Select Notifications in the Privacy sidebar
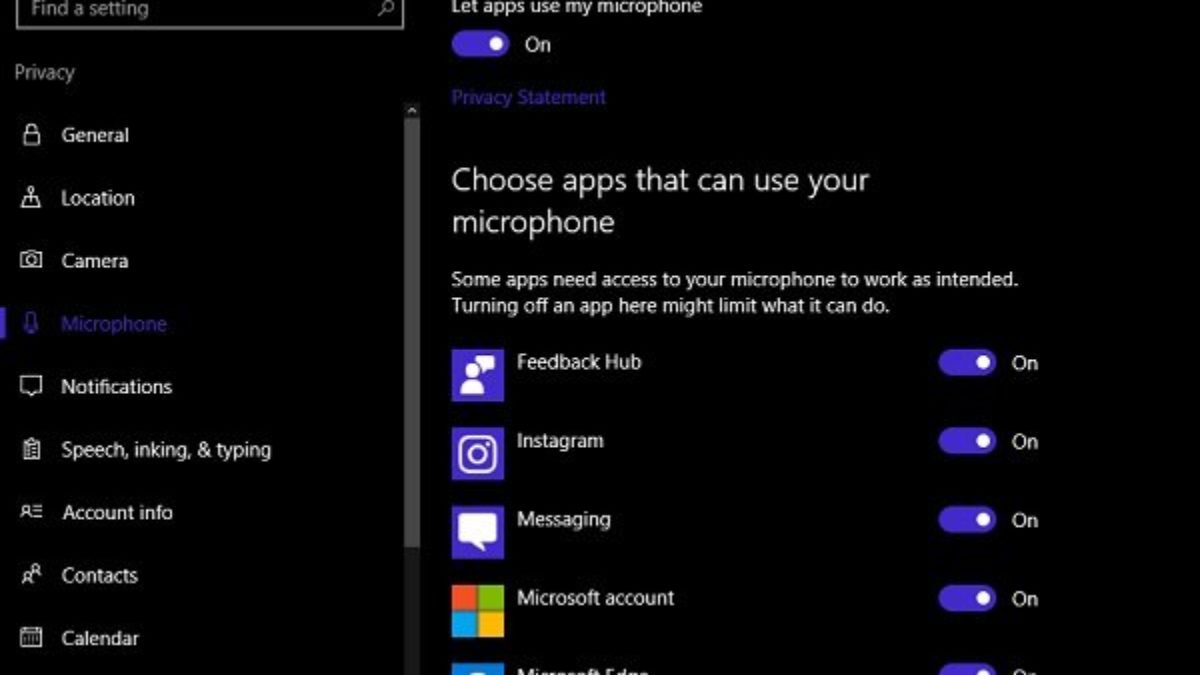Viewport: 1200px width, 675px height. pyautogui.click(x=117, y=386)
